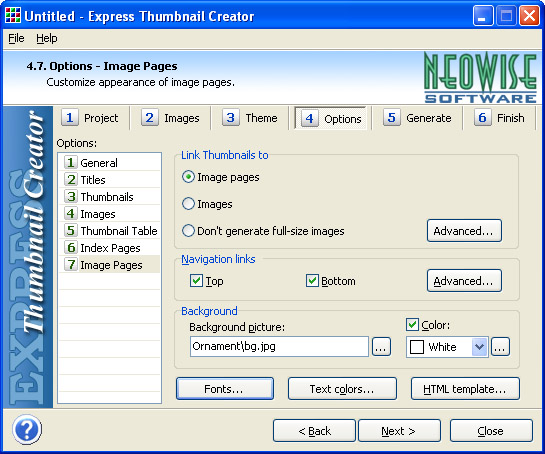Viewport: 545px width, 454px height.
Task: Go back with the Back button
Action: (314, 431)
